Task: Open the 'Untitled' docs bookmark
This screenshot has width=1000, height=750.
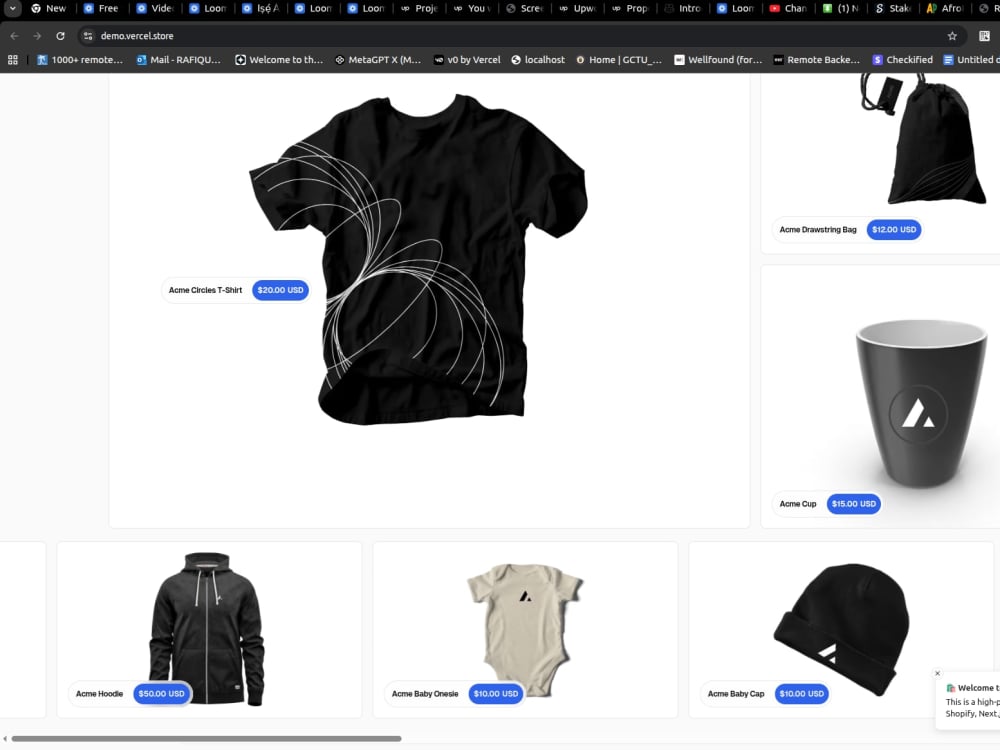Action: [x=971, y=59]
